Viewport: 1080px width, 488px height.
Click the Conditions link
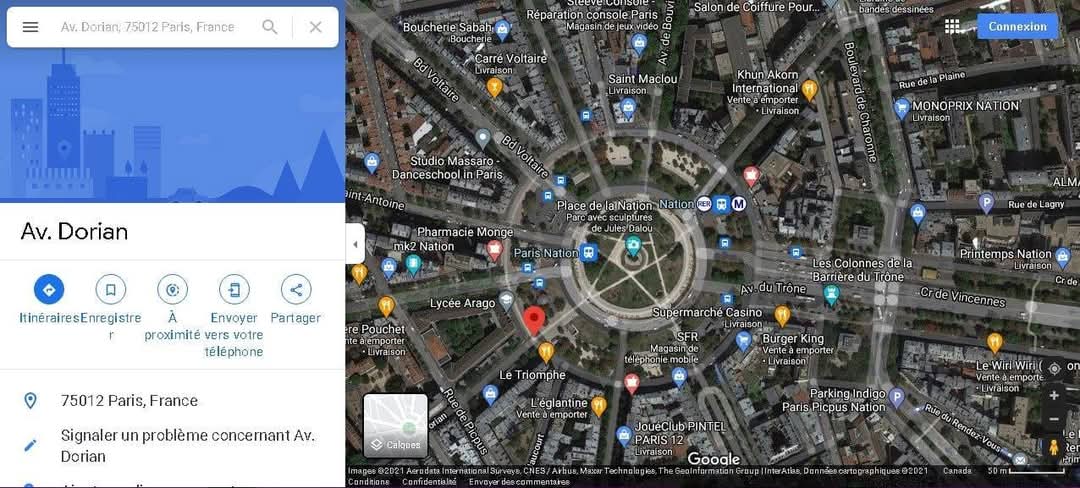pyautogui.click(x=368, y=482)
